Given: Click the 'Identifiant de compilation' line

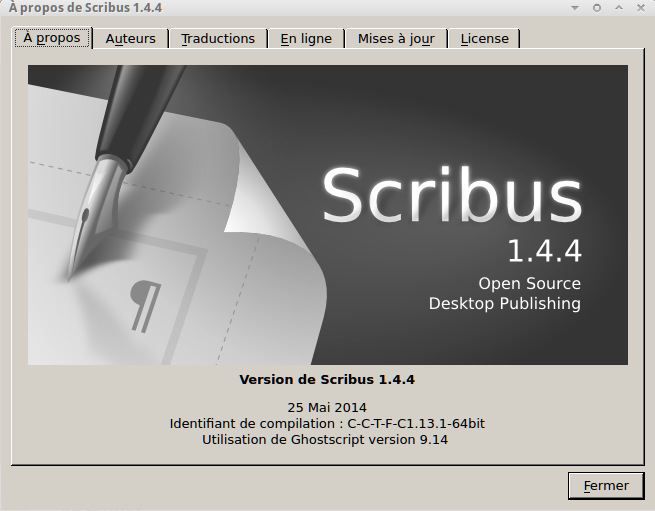Looking at the screenshot, I should pyautogui.click(x=327, y=424).
